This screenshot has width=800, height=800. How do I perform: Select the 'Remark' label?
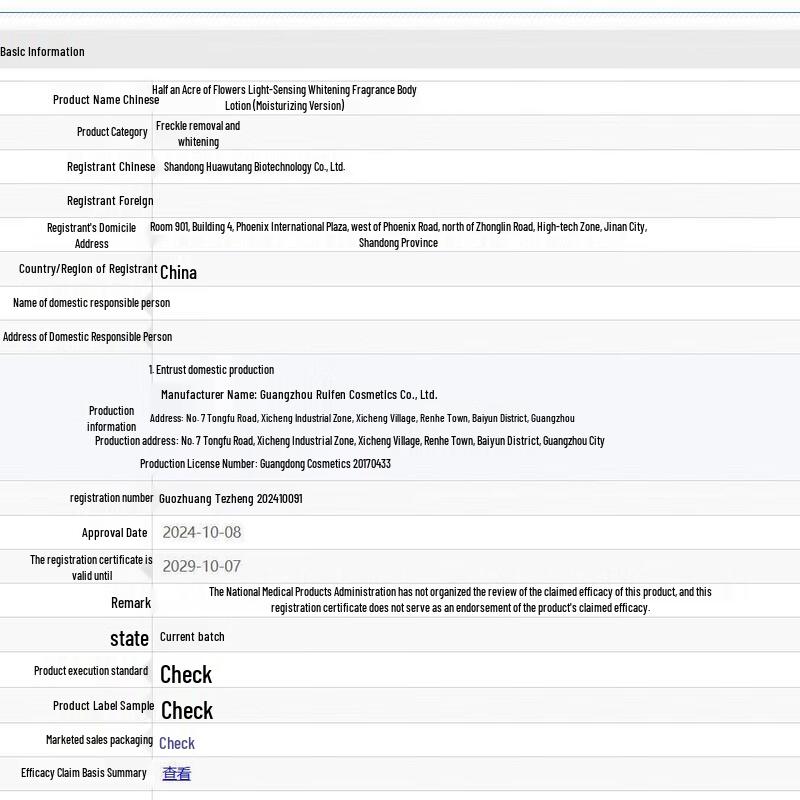tap(131, 603)
